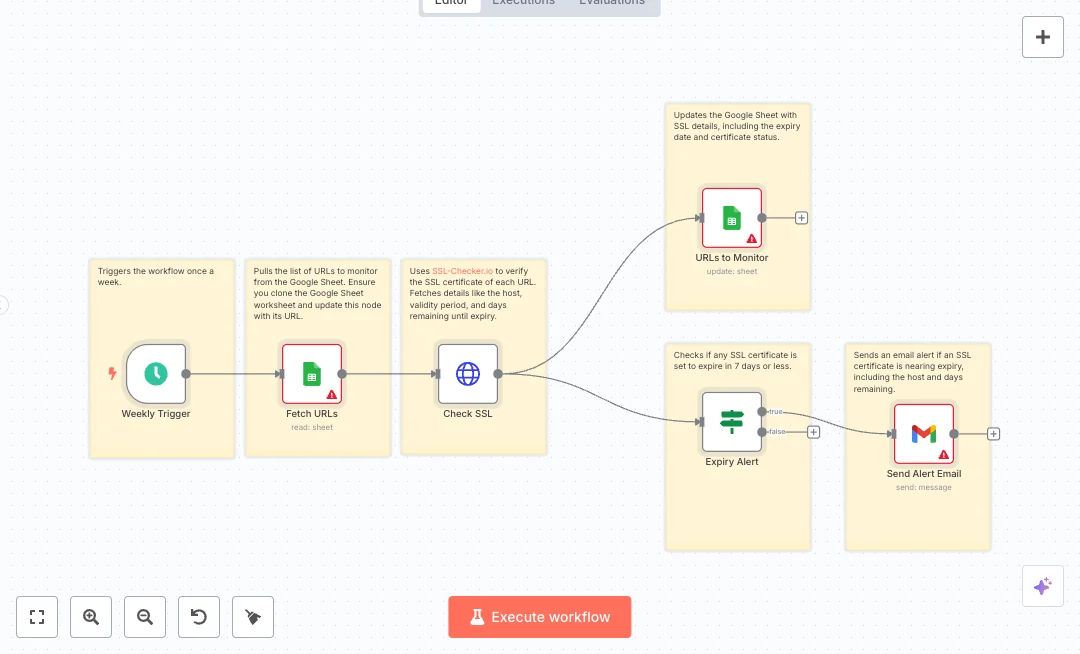The height and width of the screenshot is (654, 1080).
Task: Zoom in on the workflow canvas
Action: pos(91,617)
